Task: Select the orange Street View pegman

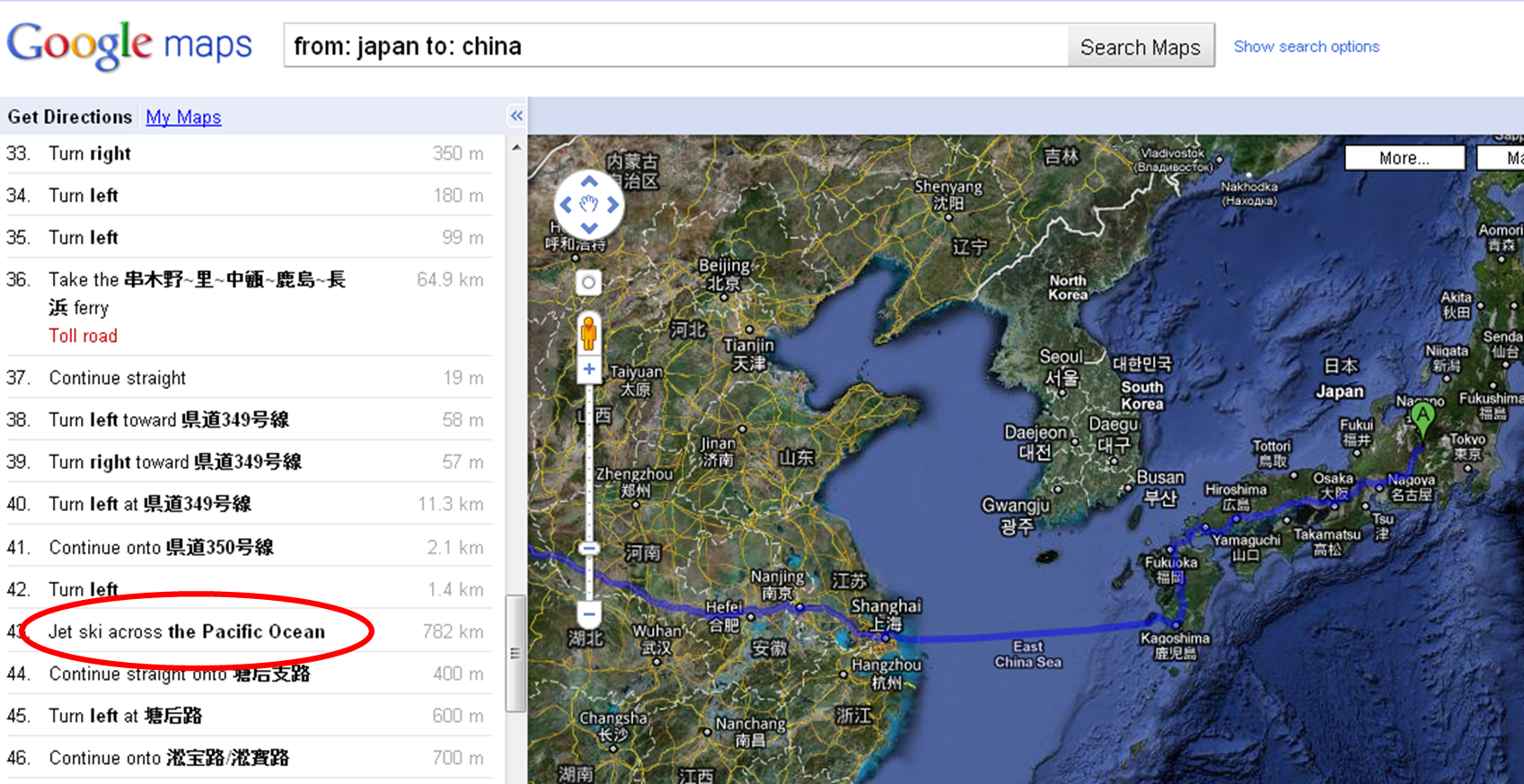Action: click(x=588, y=332)
